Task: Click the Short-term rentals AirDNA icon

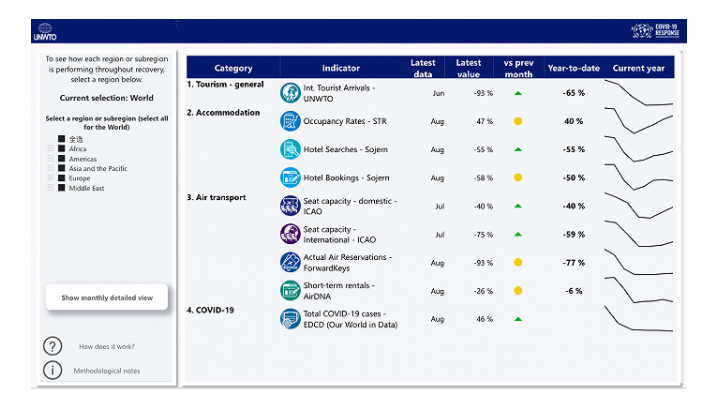Action: pos(290,290)
